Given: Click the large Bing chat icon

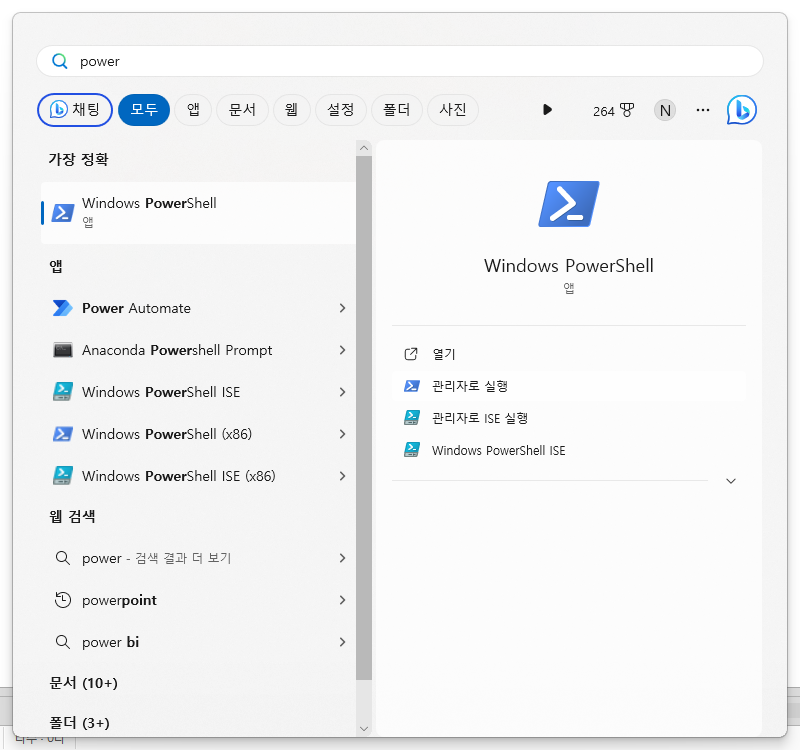Looking at the screenshot, I should (742, 110).
